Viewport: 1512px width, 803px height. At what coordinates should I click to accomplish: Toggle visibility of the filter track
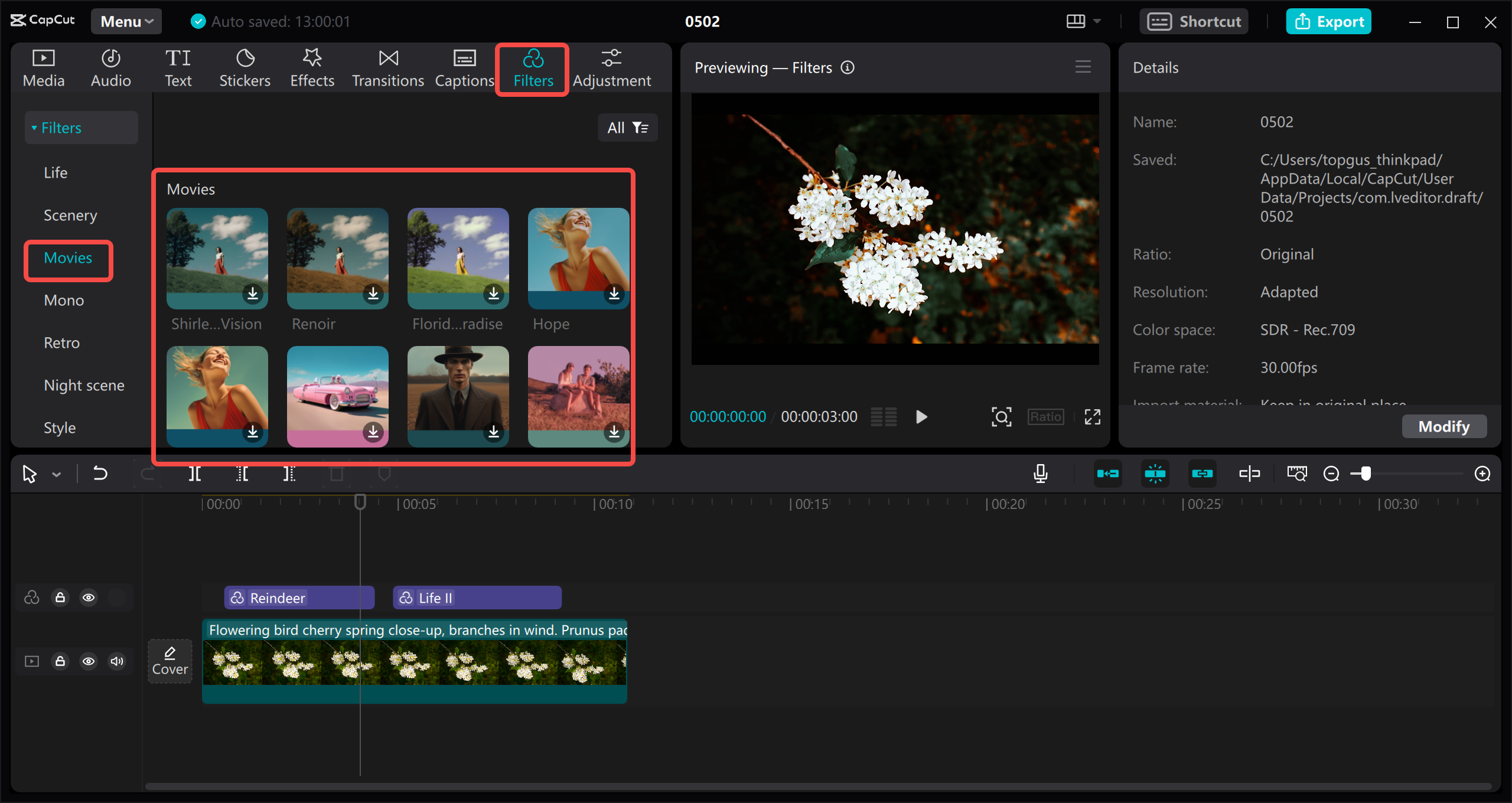tap(89, 598)
